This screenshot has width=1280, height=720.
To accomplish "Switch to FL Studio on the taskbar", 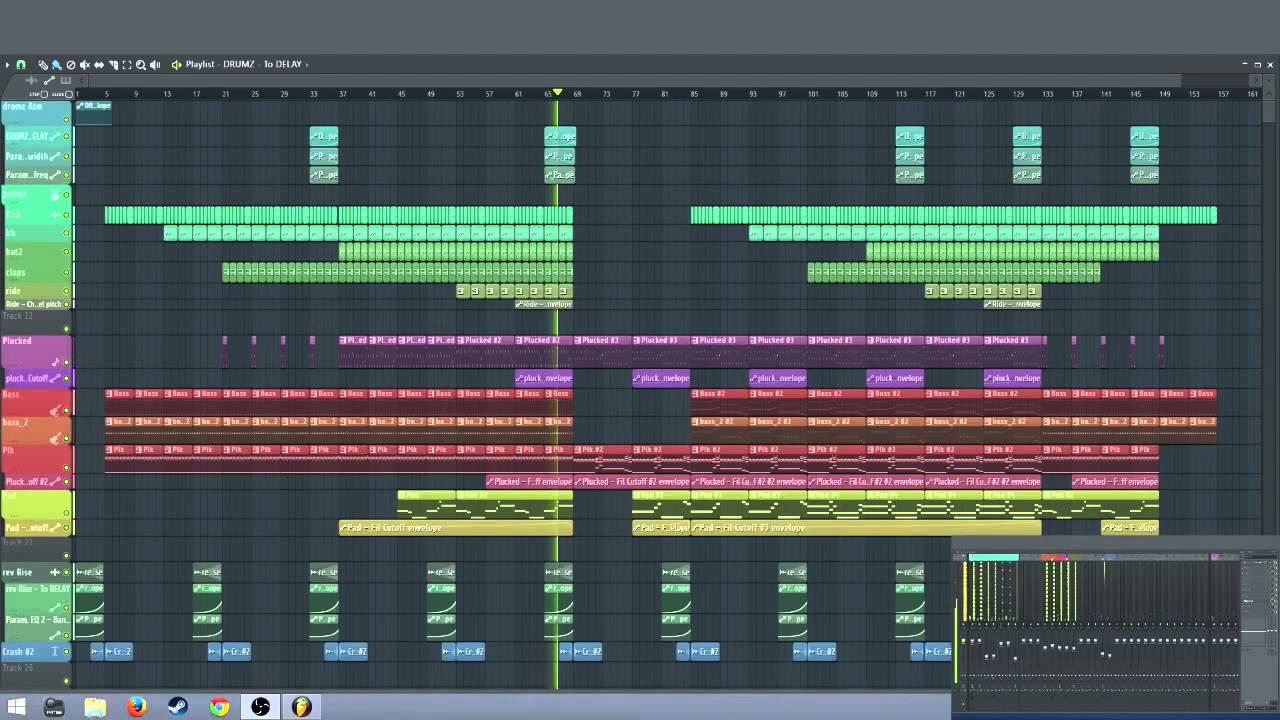I will pyautogui.click(x=301, y=707).
